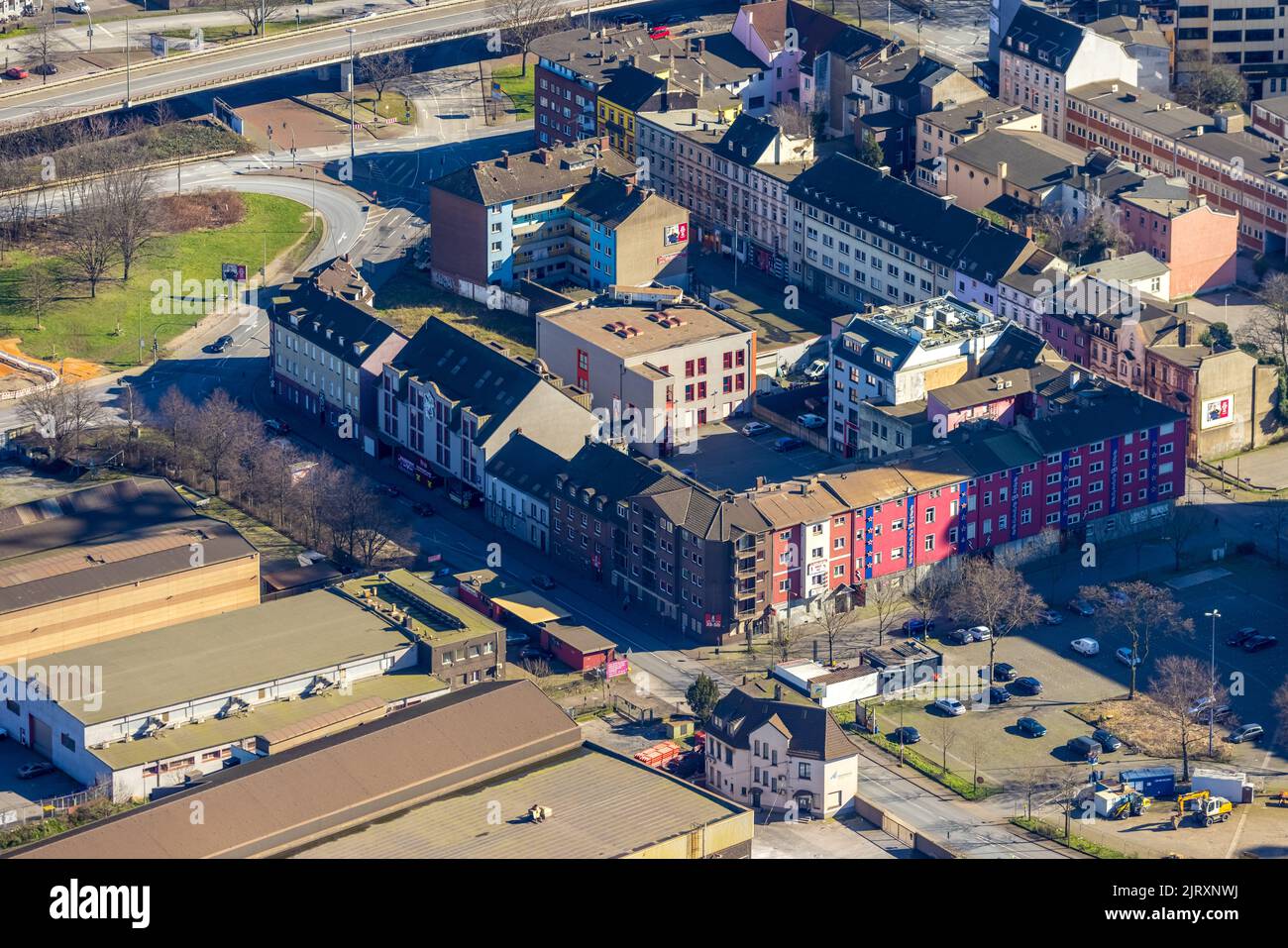Click the large warehouse roof at bottom
This screenshot has width=1288, height=948.
click(x=396, y=783)
